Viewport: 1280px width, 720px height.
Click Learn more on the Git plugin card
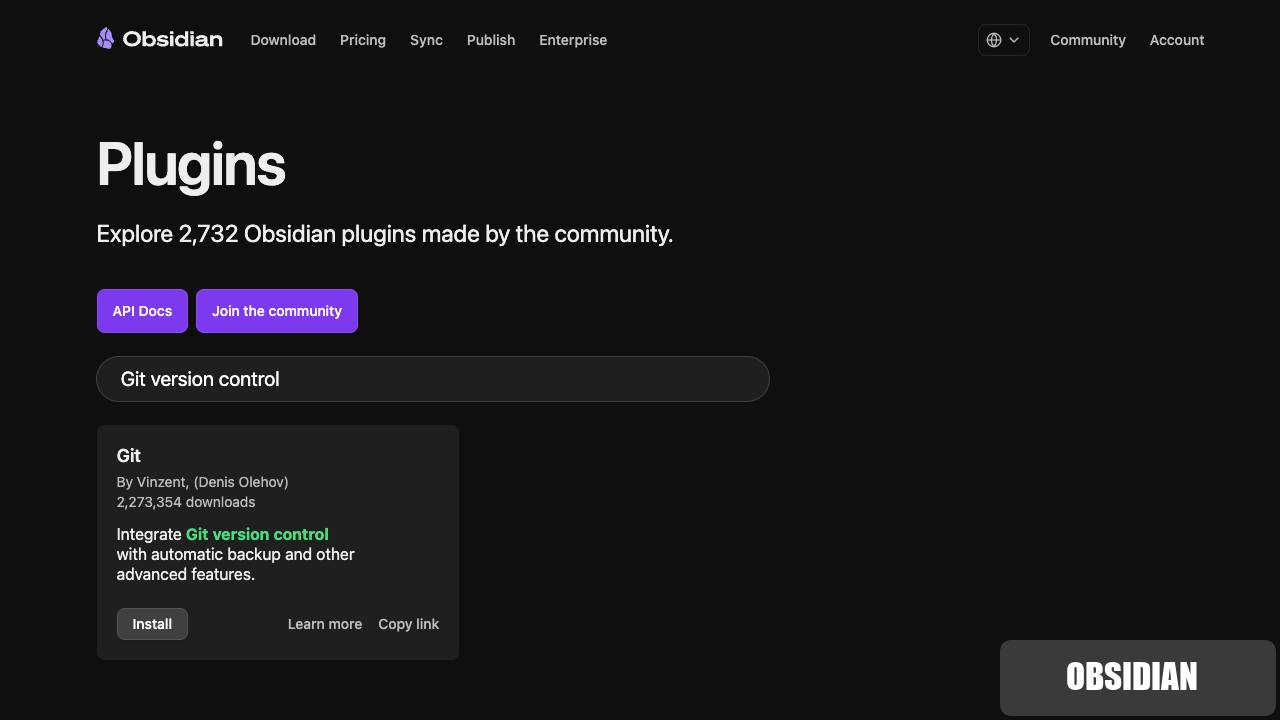coord(324,624)
